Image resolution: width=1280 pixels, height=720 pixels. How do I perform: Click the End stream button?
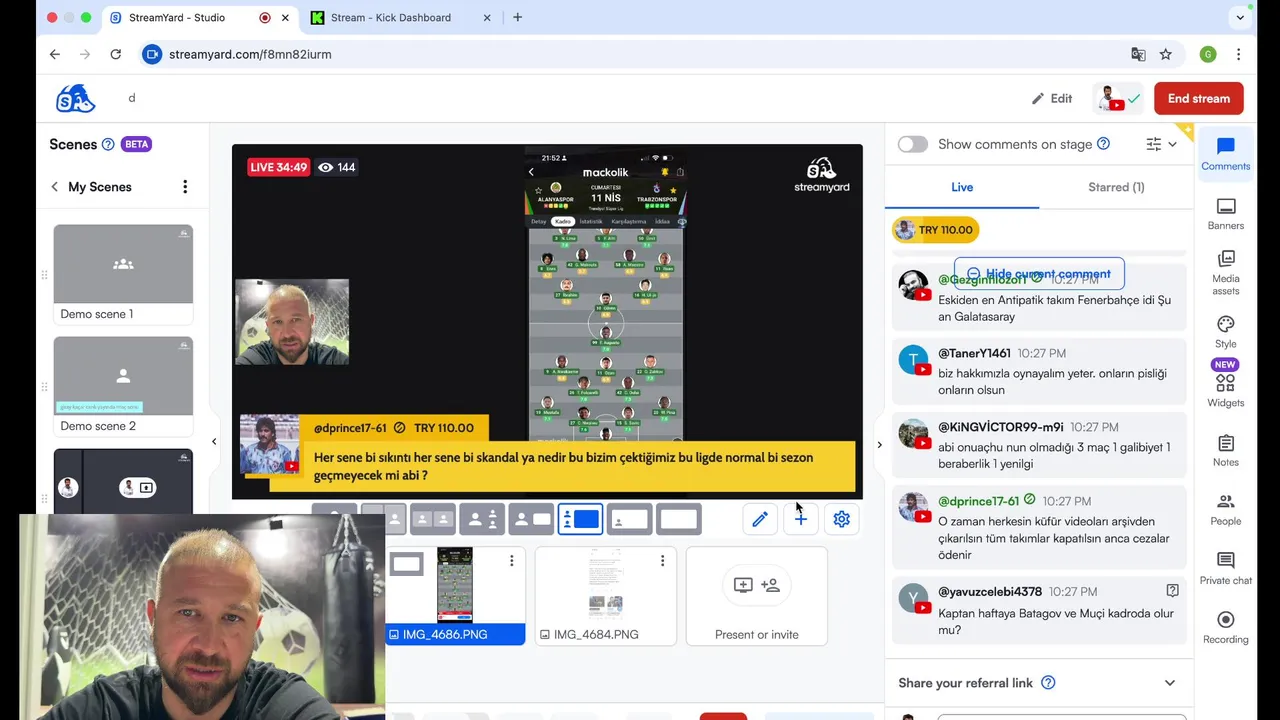click(1199, 98)
